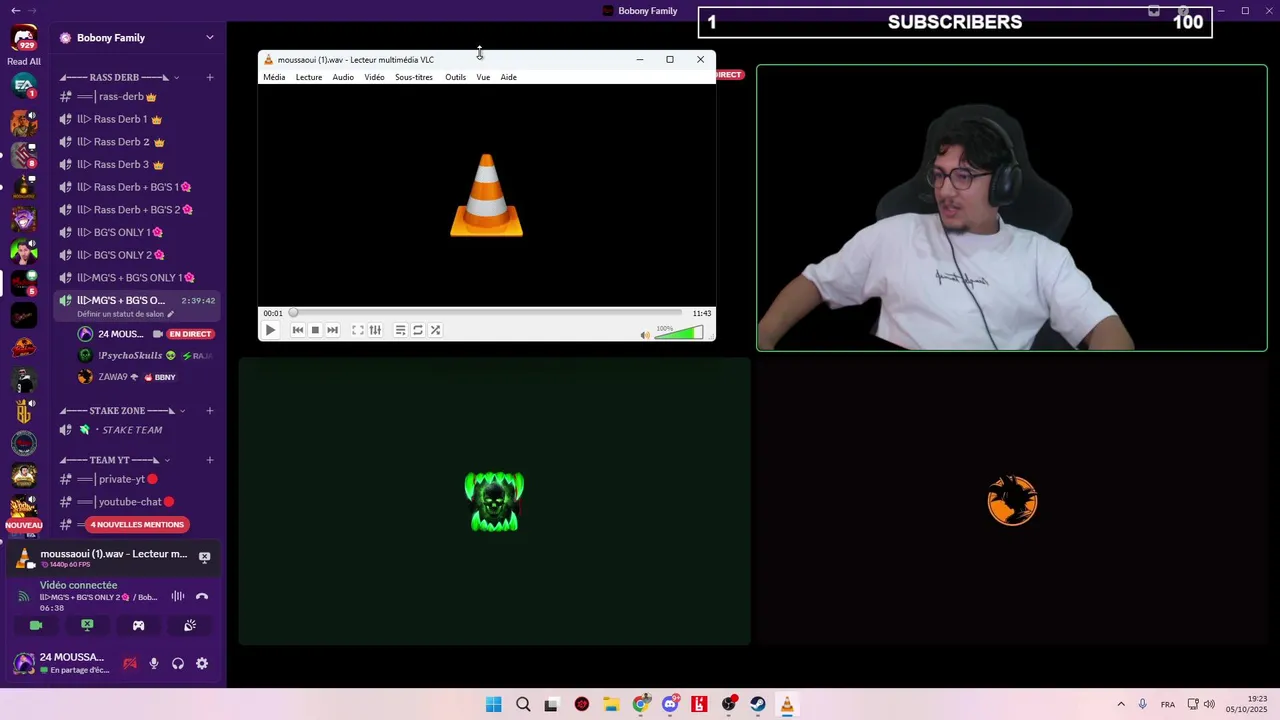The width and height of the screenshot is (1280, 720).
Task: Toggle loop mode in VLC
Action: click(x=418, y=330)
